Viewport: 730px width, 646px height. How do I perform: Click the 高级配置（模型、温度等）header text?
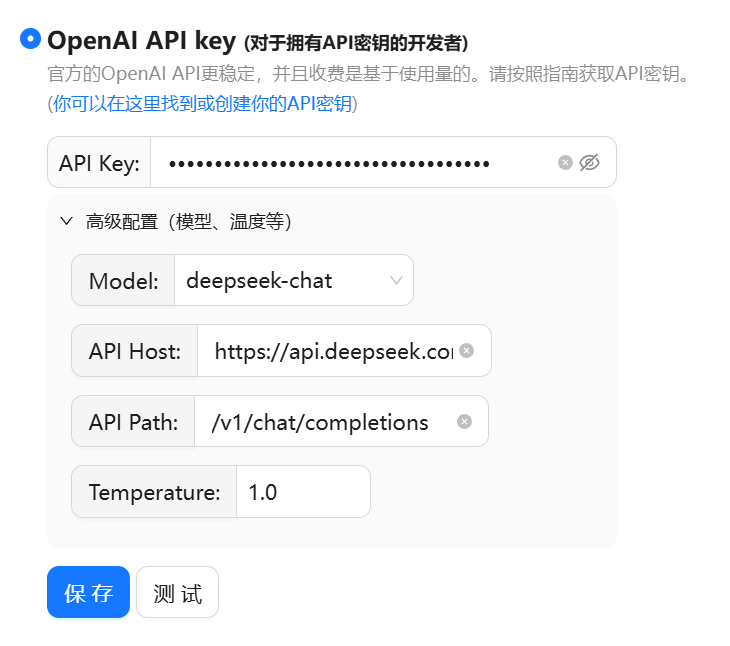(188, 221)
